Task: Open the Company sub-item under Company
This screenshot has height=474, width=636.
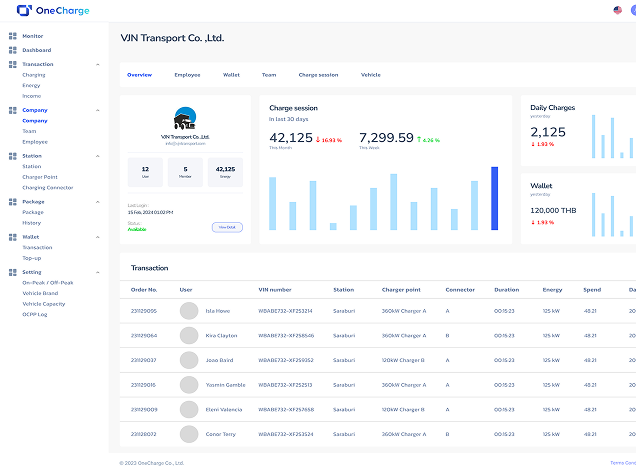Action: [35, 121]
